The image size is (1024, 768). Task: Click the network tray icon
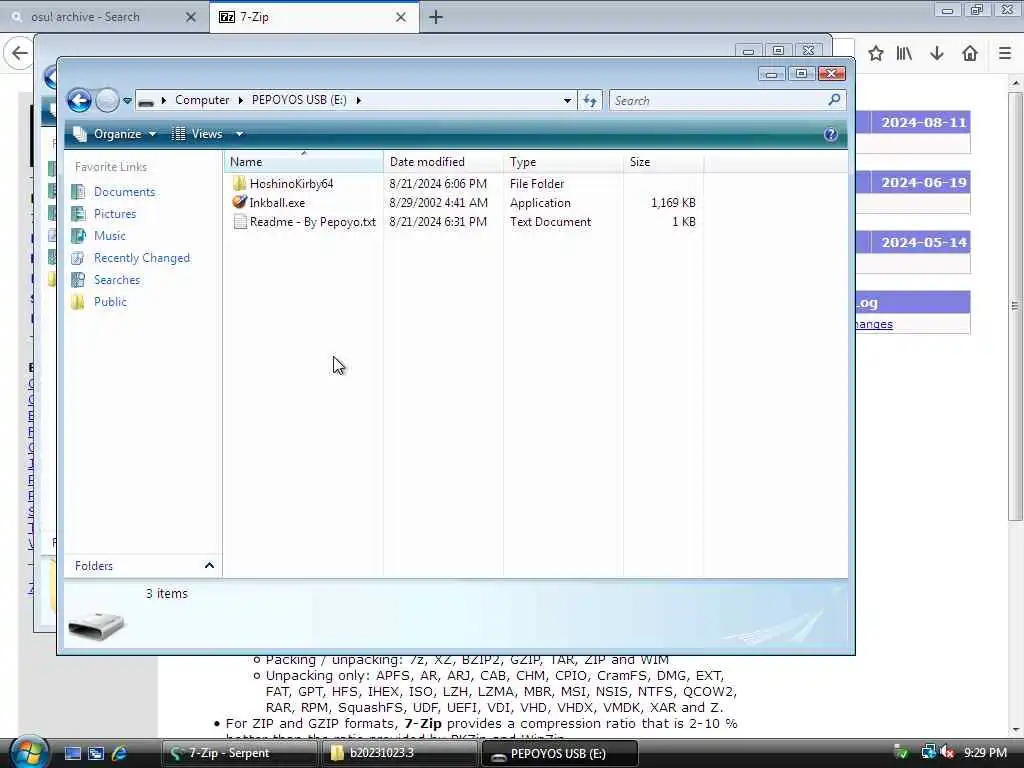[x=928, y=752]
